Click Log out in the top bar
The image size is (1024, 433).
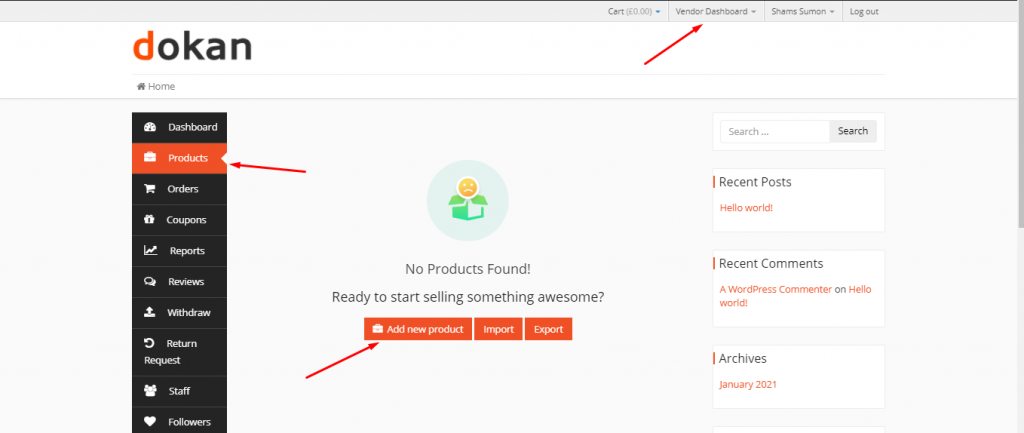[864, 11]
